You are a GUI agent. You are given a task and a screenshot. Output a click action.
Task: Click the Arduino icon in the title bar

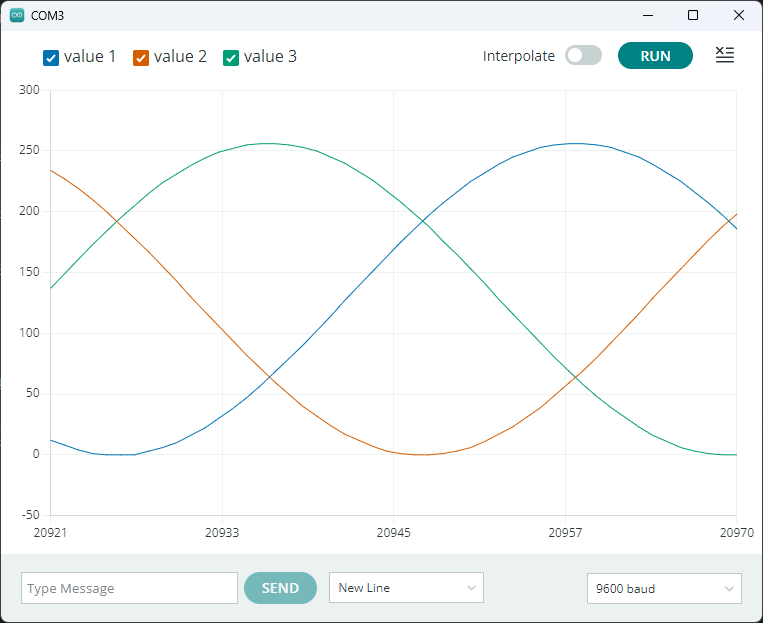click(x=17, y=16)
